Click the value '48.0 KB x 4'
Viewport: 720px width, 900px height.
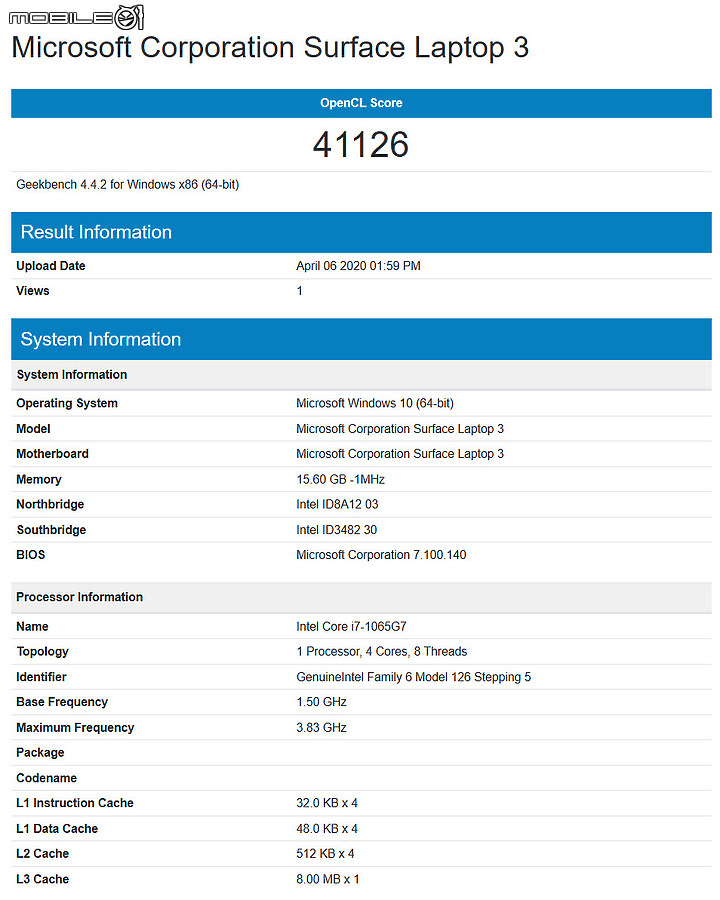click(327, 829)
